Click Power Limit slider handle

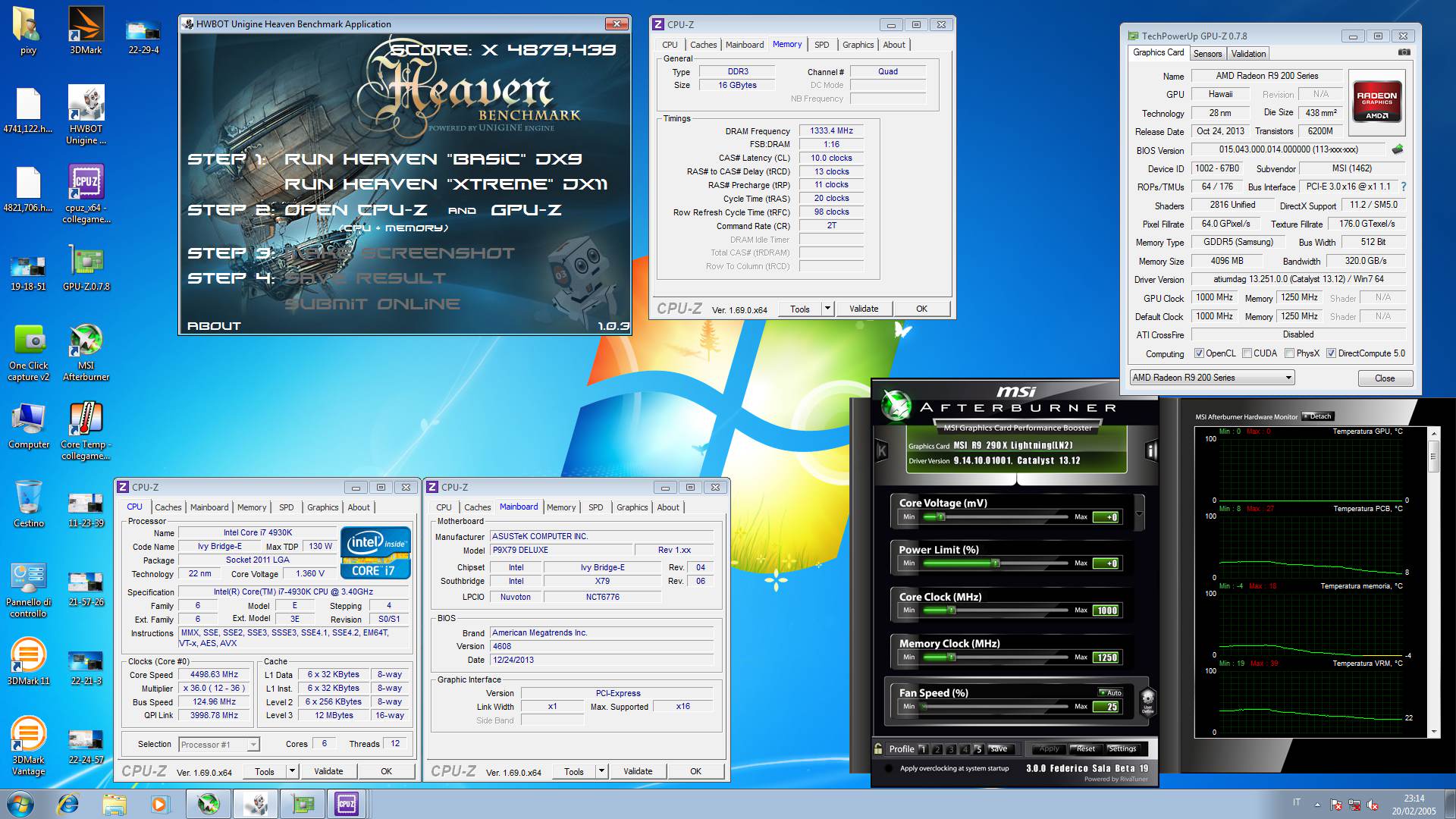click(996, 563)
